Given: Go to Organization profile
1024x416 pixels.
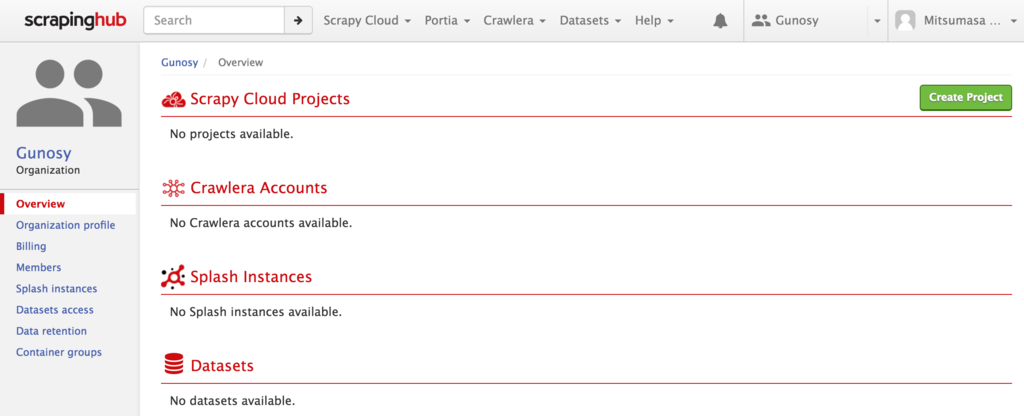Looking at the screenshot, I should pos(65,225).
